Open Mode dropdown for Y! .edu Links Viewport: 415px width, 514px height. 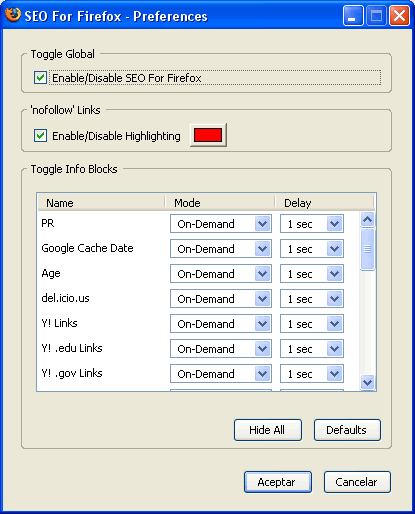tap(221, 349)
